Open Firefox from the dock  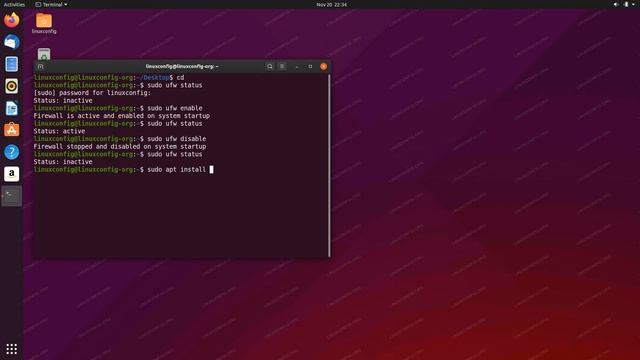[11, 20]
